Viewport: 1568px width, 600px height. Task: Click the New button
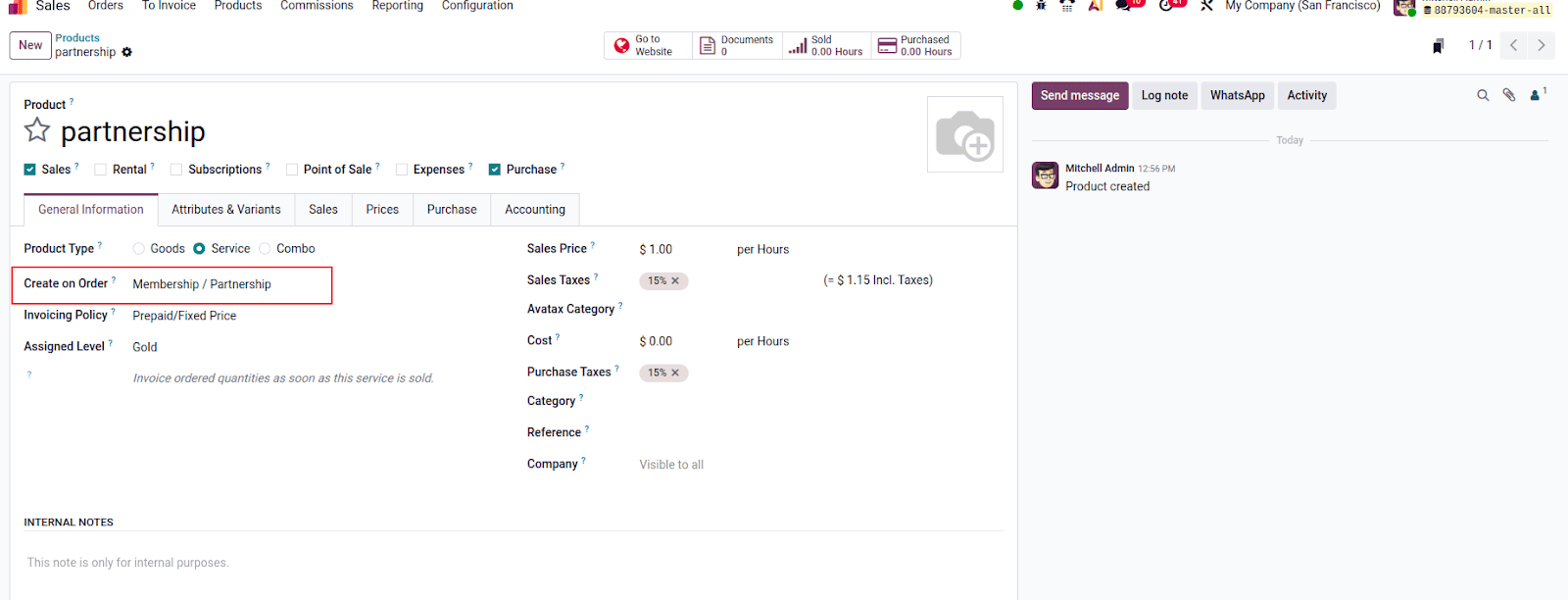point(30,45)
